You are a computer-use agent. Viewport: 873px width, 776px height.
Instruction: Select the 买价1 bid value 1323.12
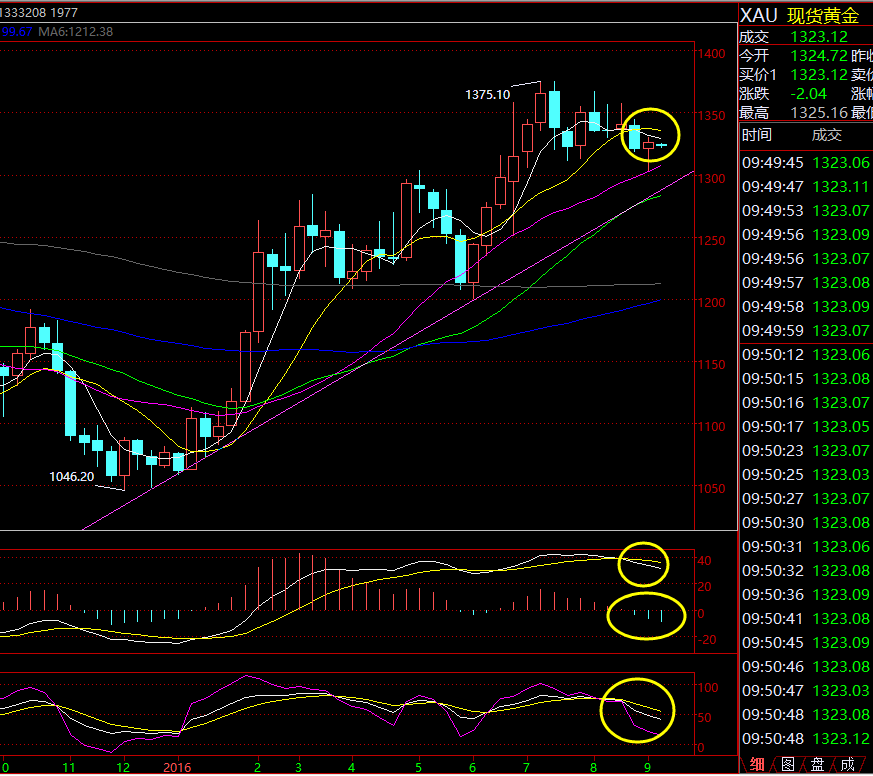pos(819,75)
